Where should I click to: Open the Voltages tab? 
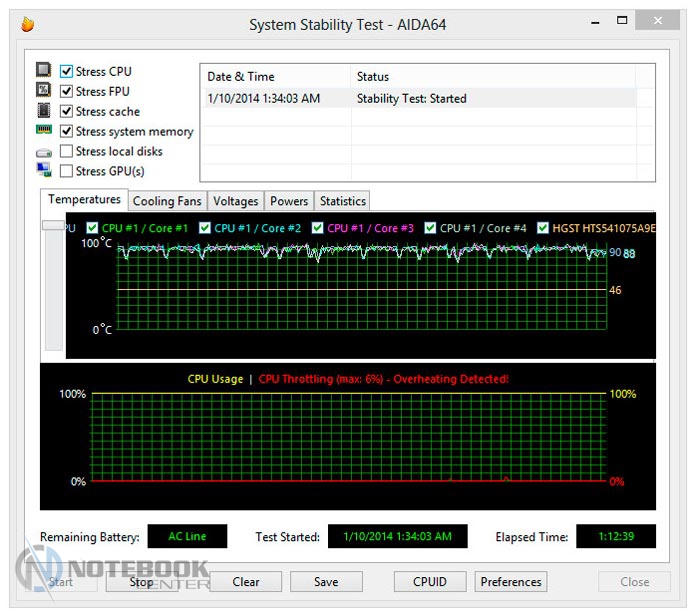click(236, 201)
